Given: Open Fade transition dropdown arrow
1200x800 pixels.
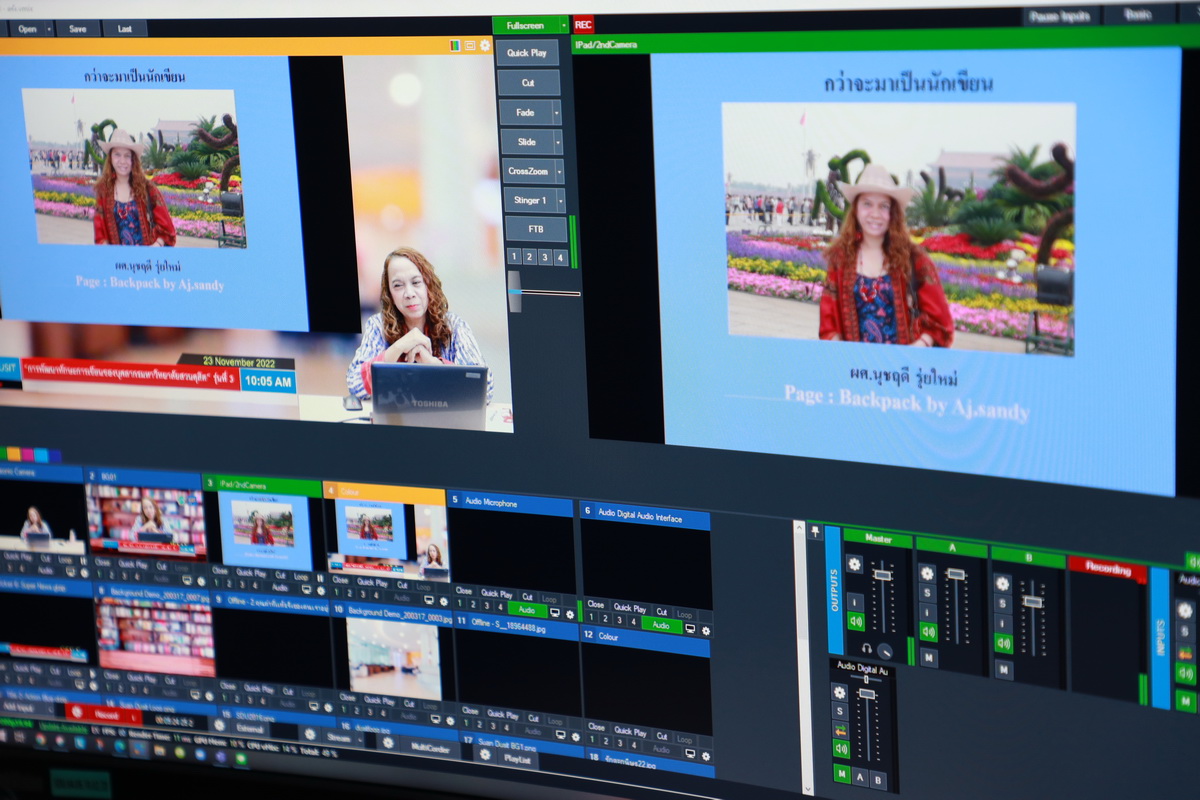Looking at the screenshot, I should pos(557,112).
